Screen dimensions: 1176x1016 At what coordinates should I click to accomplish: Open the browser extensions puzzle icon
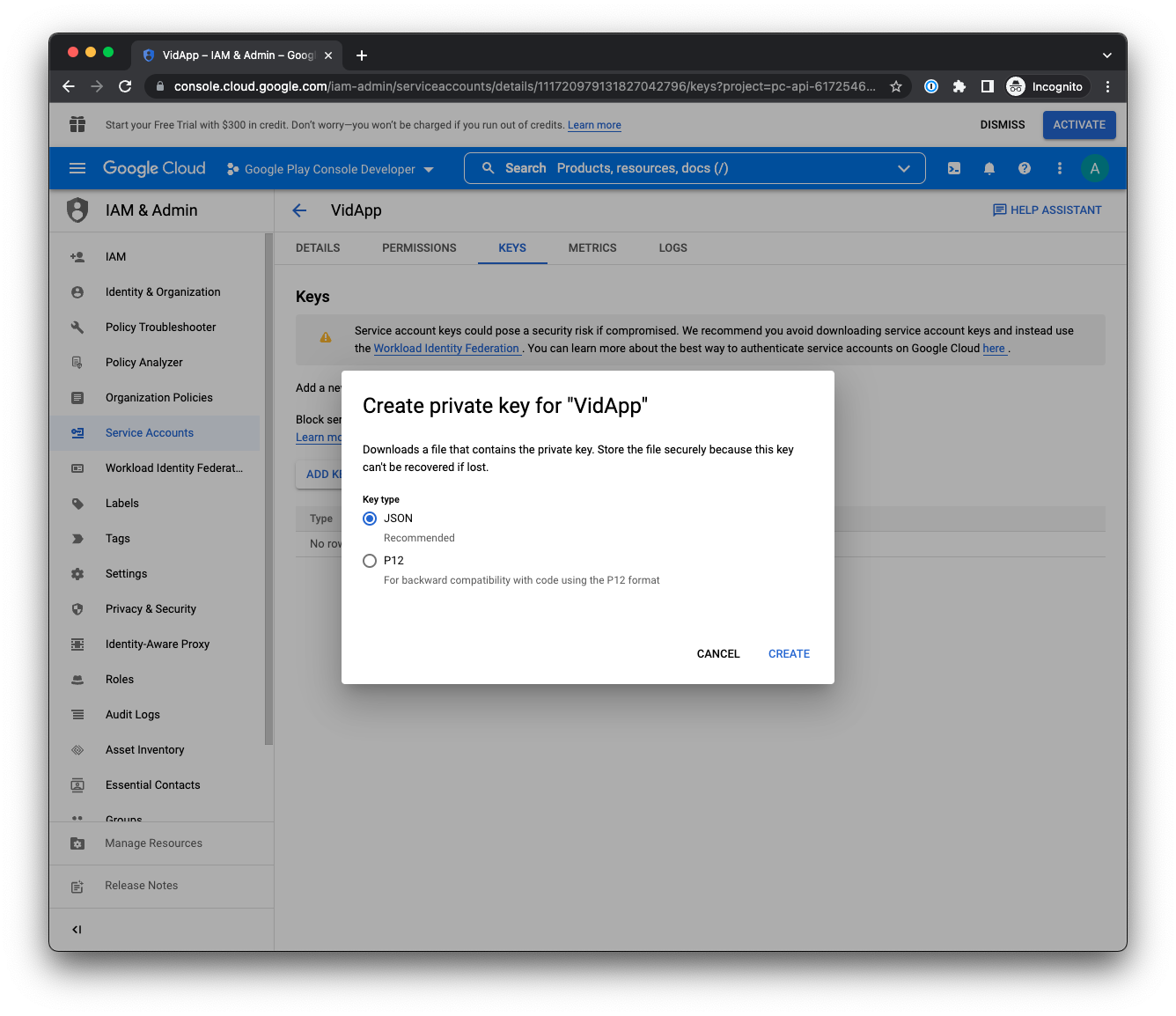pos(959,86)
